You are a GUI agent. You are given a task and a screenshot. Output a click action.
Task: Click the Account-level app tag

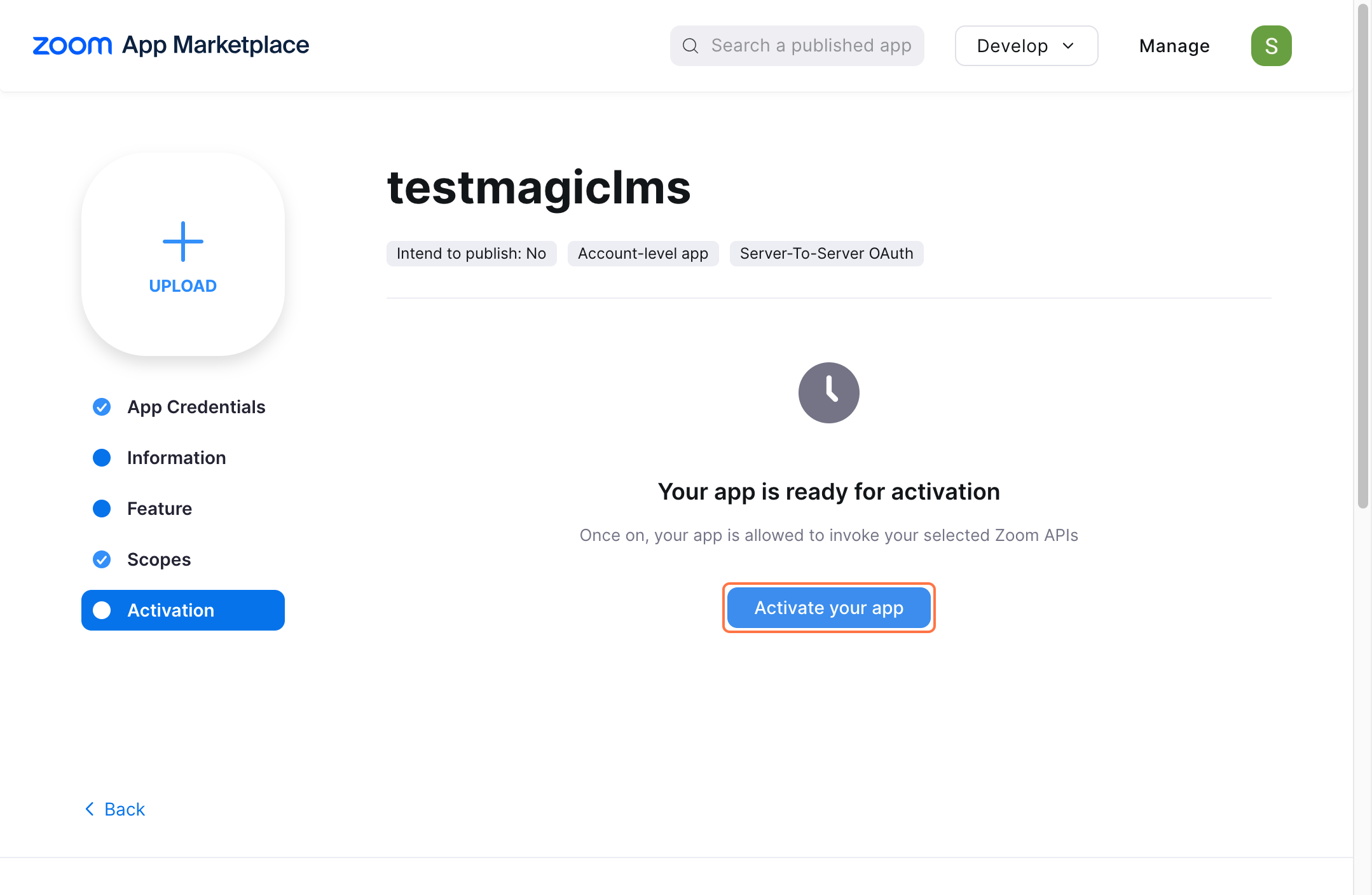(x=643, y=254)
